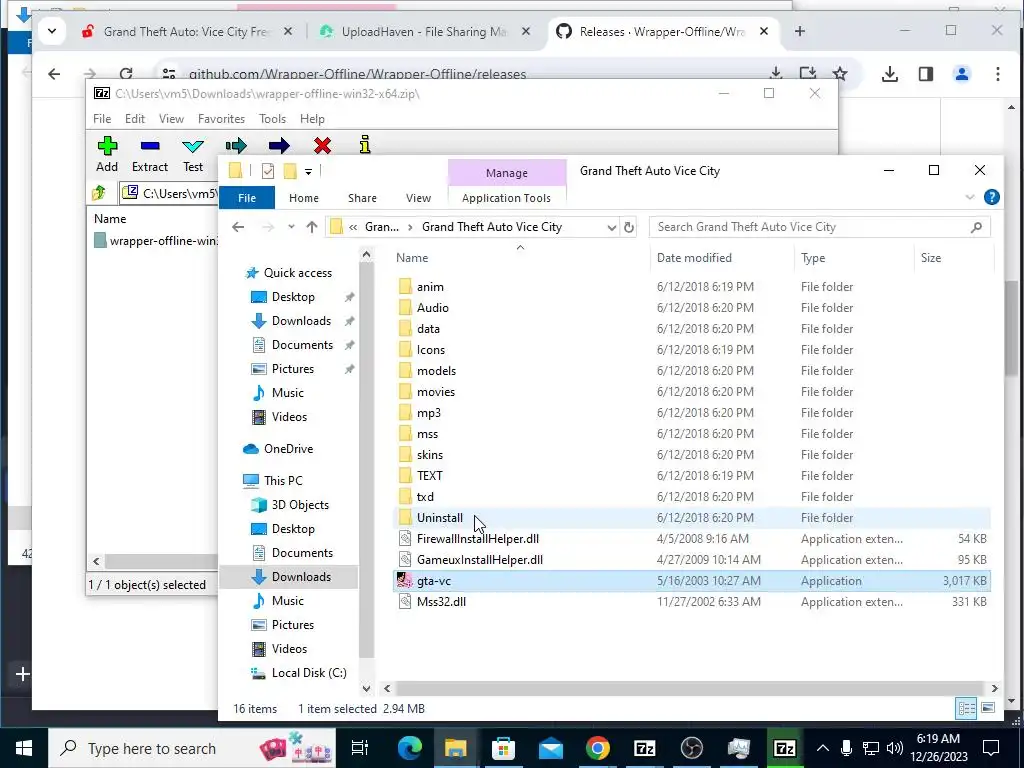Go up one folder level in Explorer
Image resolution: width=1024 pixels, height=768 pixels.
(x=312, y=227)
